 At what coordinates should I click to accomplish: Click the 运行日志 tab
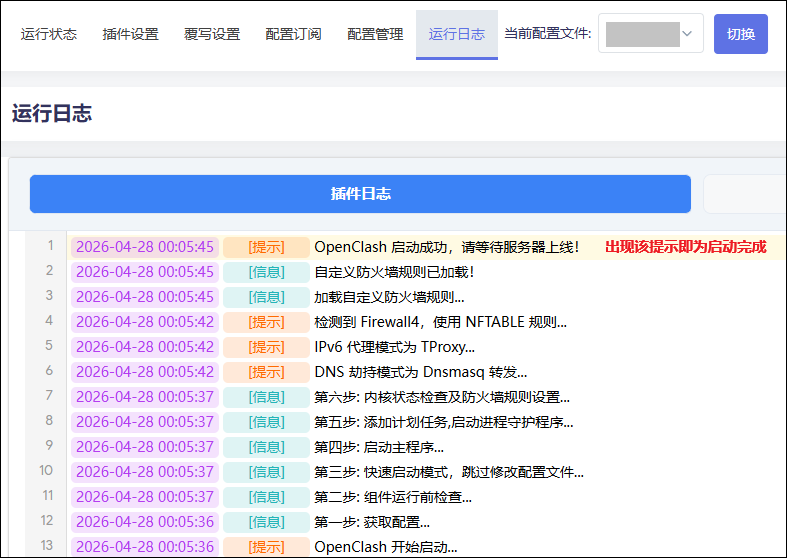pos(457,34)
